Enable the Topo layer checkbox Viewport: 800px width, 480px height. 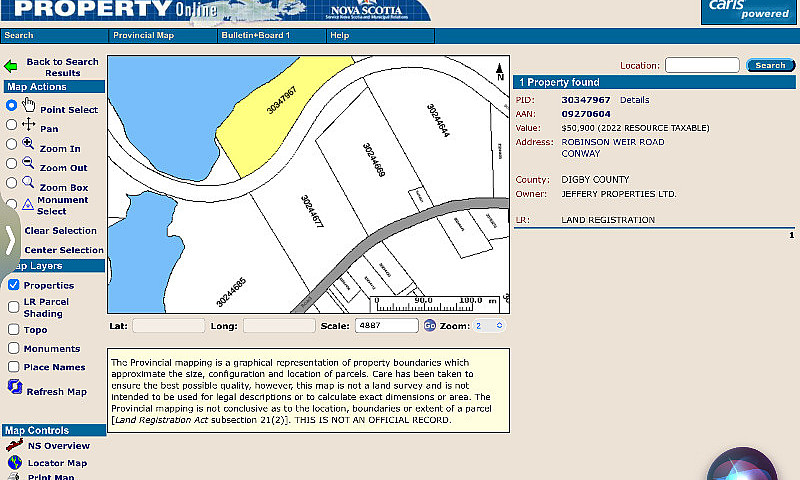14,330
